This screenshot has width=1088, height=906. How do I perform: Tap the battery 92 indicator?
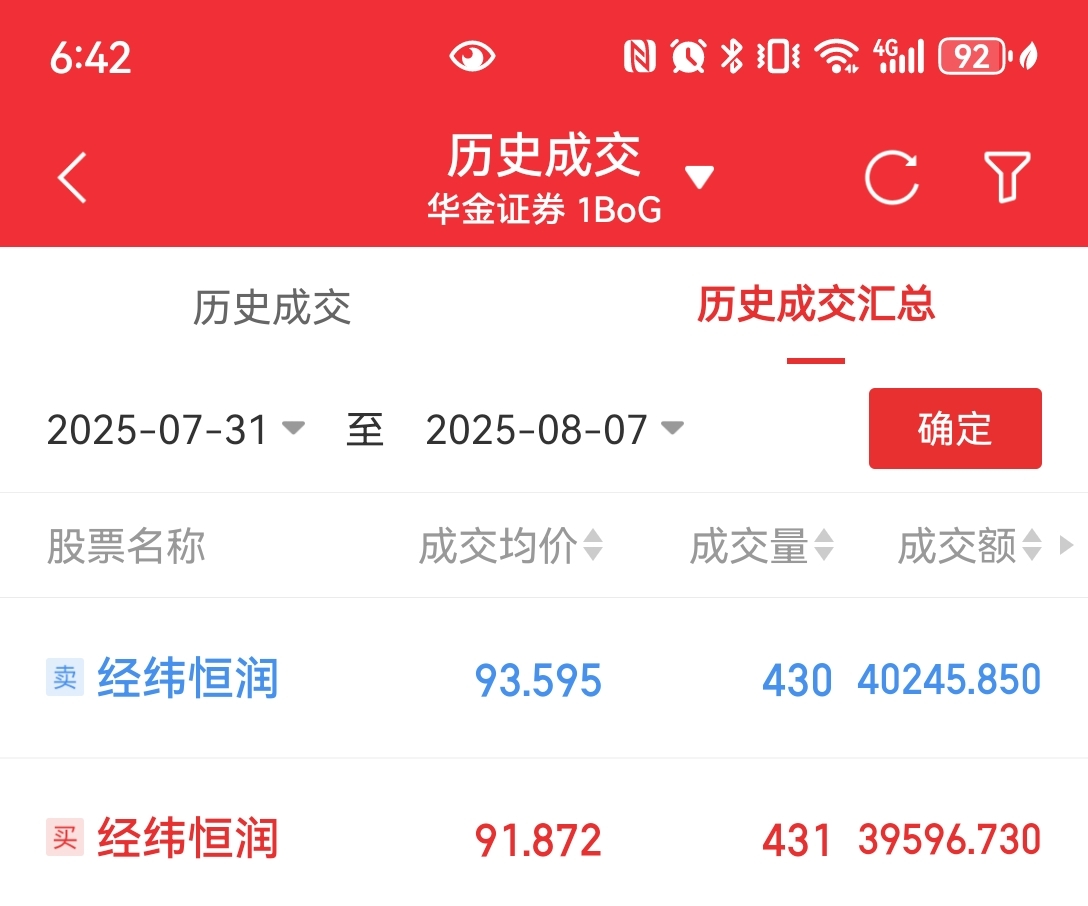975,56
